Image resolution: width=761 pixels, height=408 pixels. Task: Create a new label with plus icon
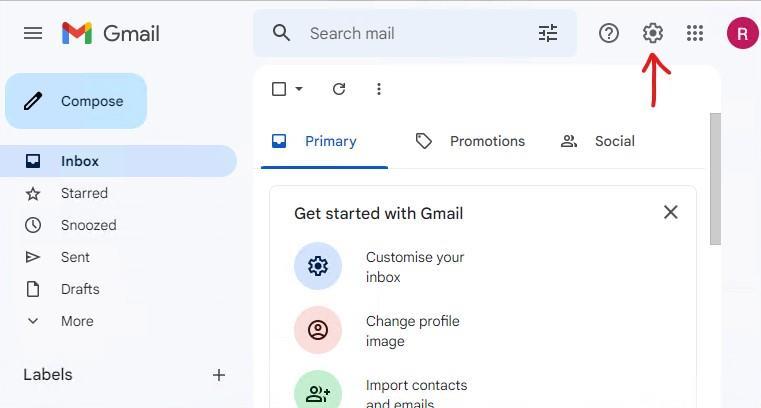click(219, 375)
